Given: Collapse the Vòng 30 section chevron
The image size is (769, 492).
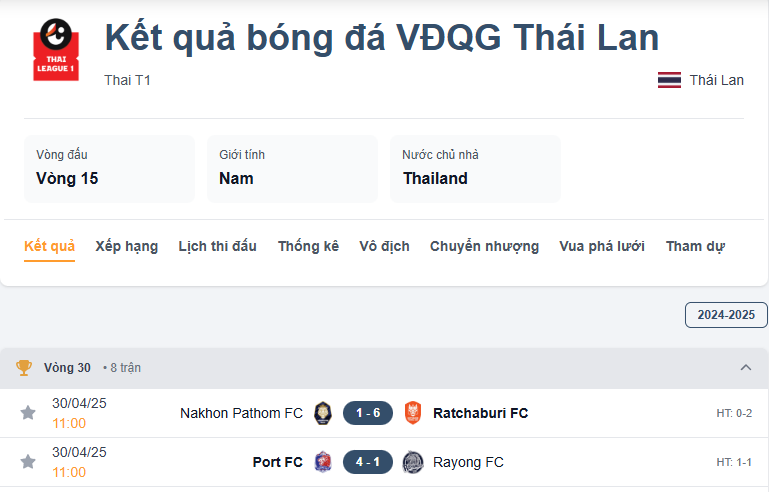Looking at the screenshot, I should [745, 368].
